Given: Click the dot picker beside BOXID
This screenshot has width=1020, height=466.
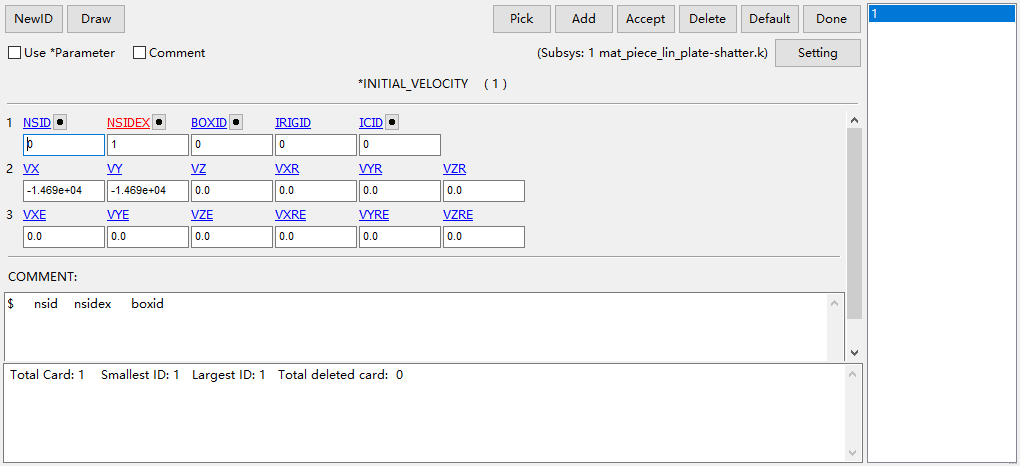Looking at the screenshot, I should (x=235, y=122).
